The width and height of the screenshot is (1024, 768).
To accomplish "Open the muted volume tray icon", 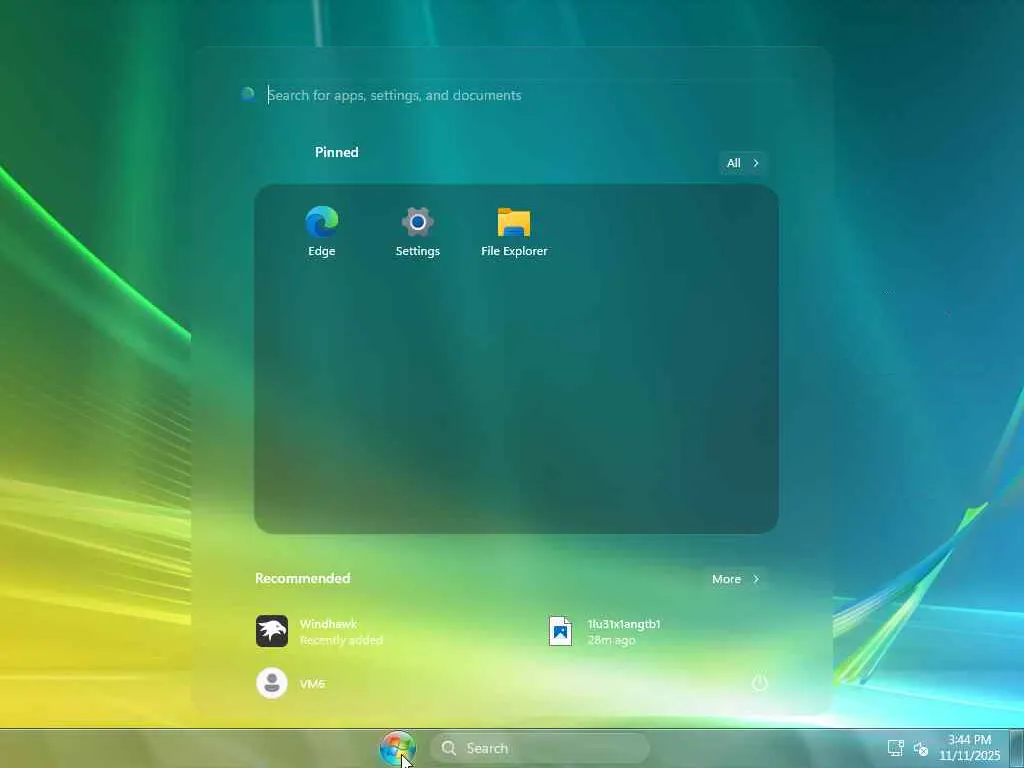I will (921, 748).
